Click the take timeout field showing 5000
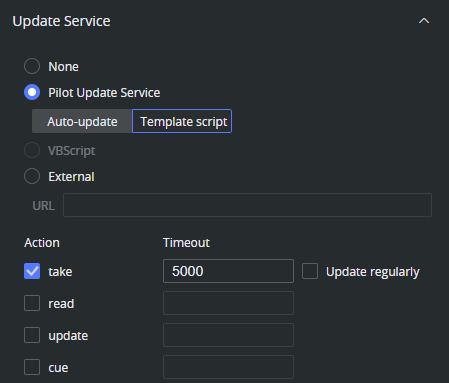Screen dimensions: 449x383 228,271
